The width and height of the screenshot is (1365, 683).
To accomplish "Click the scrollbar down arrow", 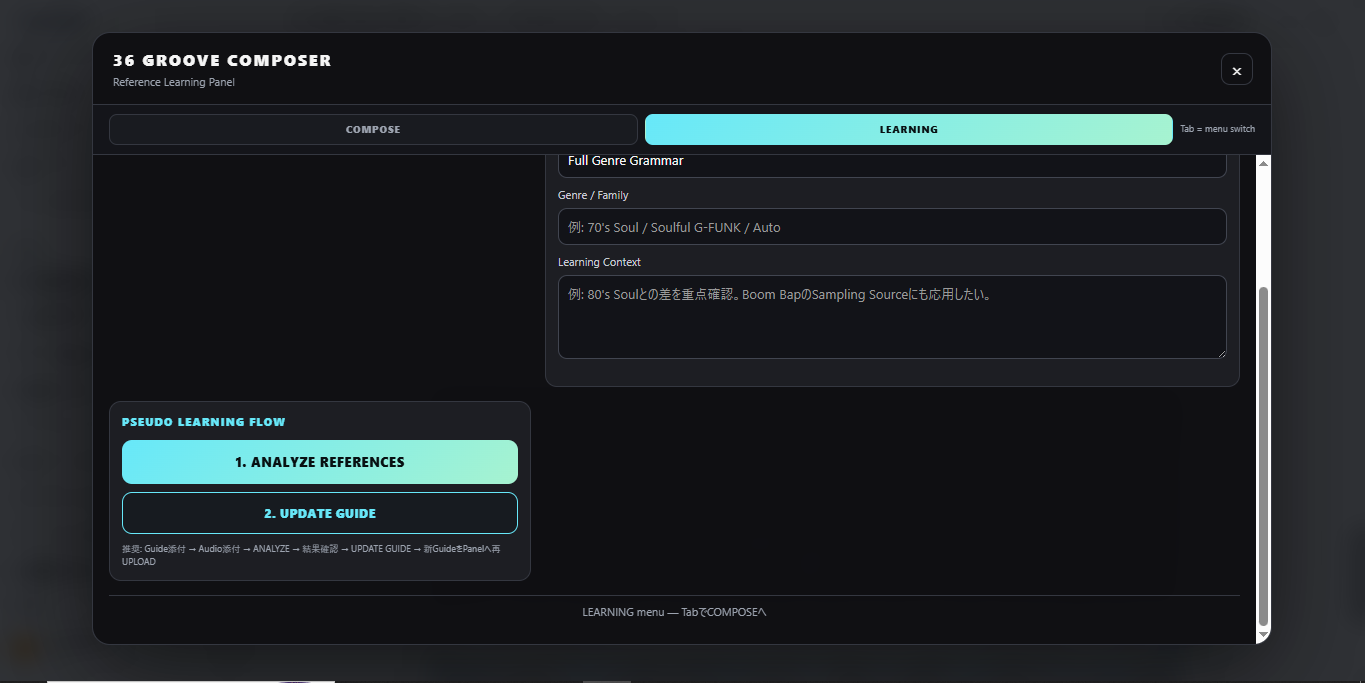I will point(1263,635).
